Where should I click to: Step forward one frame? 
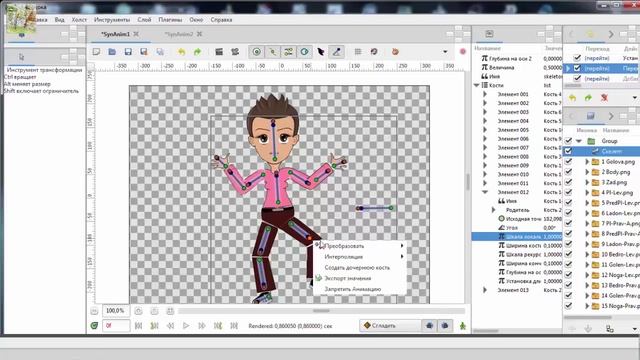pyautogui.click(x=202, y=326)
